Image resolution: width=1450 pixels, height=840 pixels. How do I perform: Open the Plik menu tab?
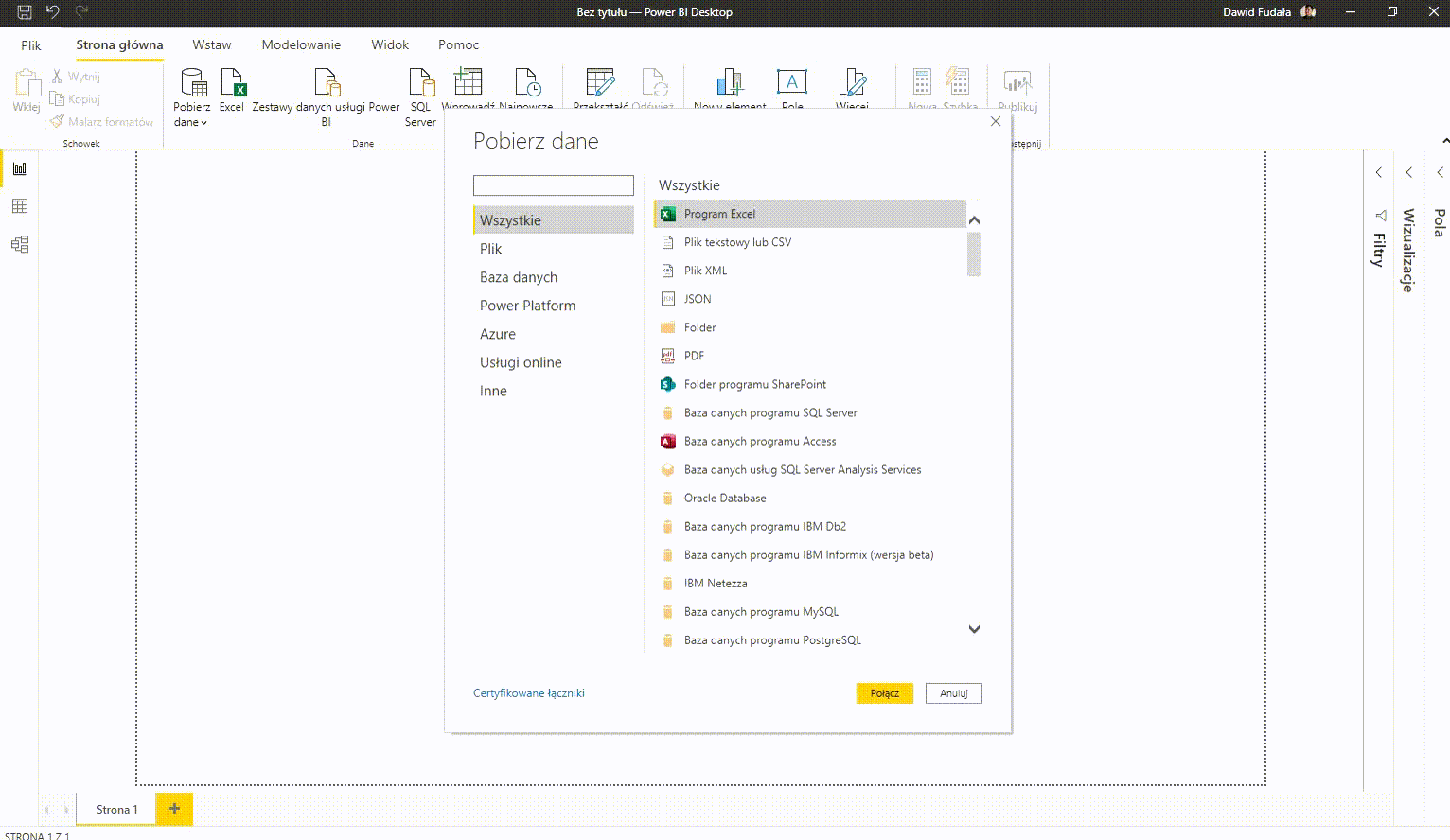click(x=31, y=44)
